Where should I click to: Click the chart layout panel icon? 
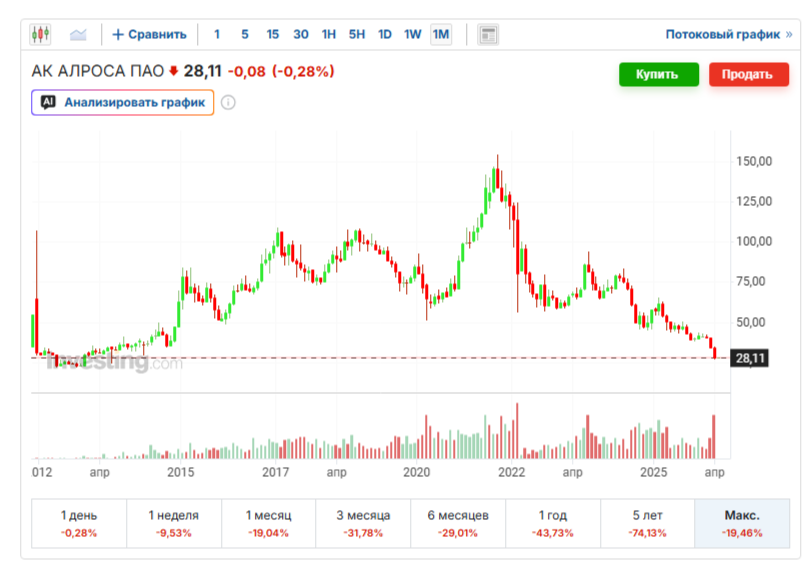tap(488, 35)
